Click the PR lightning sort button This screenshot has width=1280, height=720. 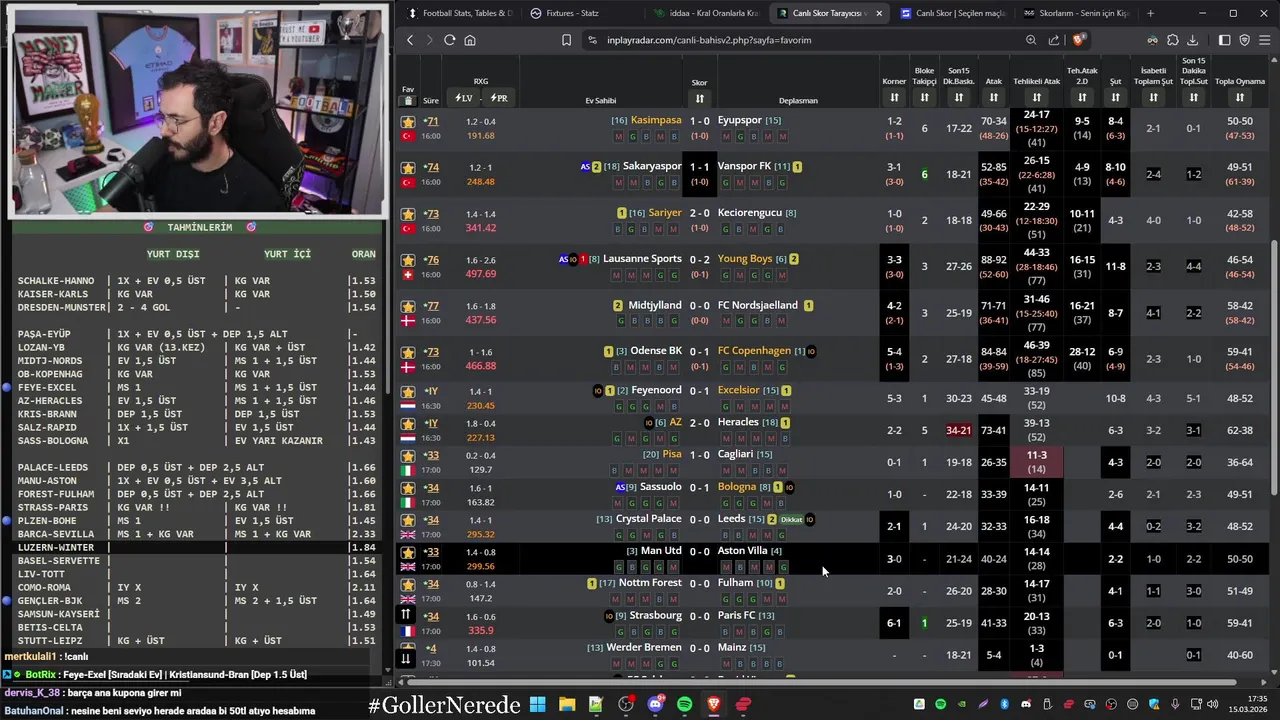tap(498, 98)
